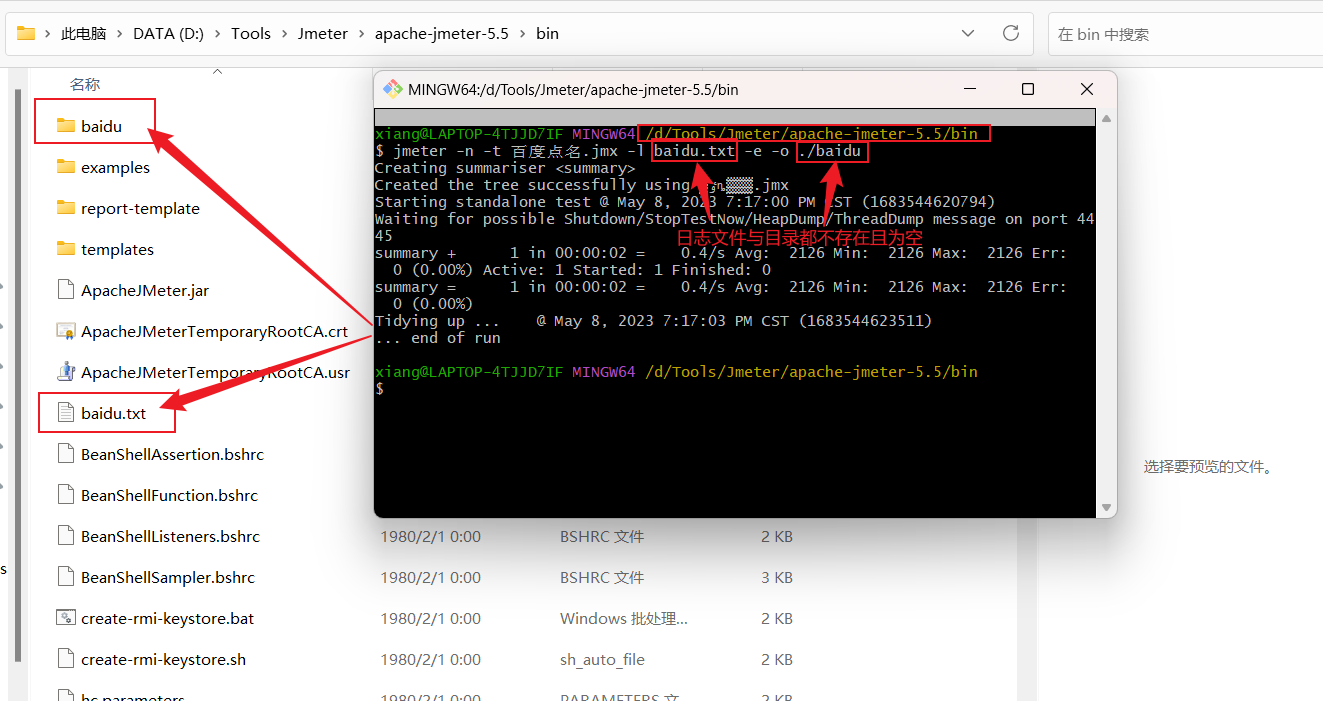Select the baidu.txt file icon

click(66, 413)
